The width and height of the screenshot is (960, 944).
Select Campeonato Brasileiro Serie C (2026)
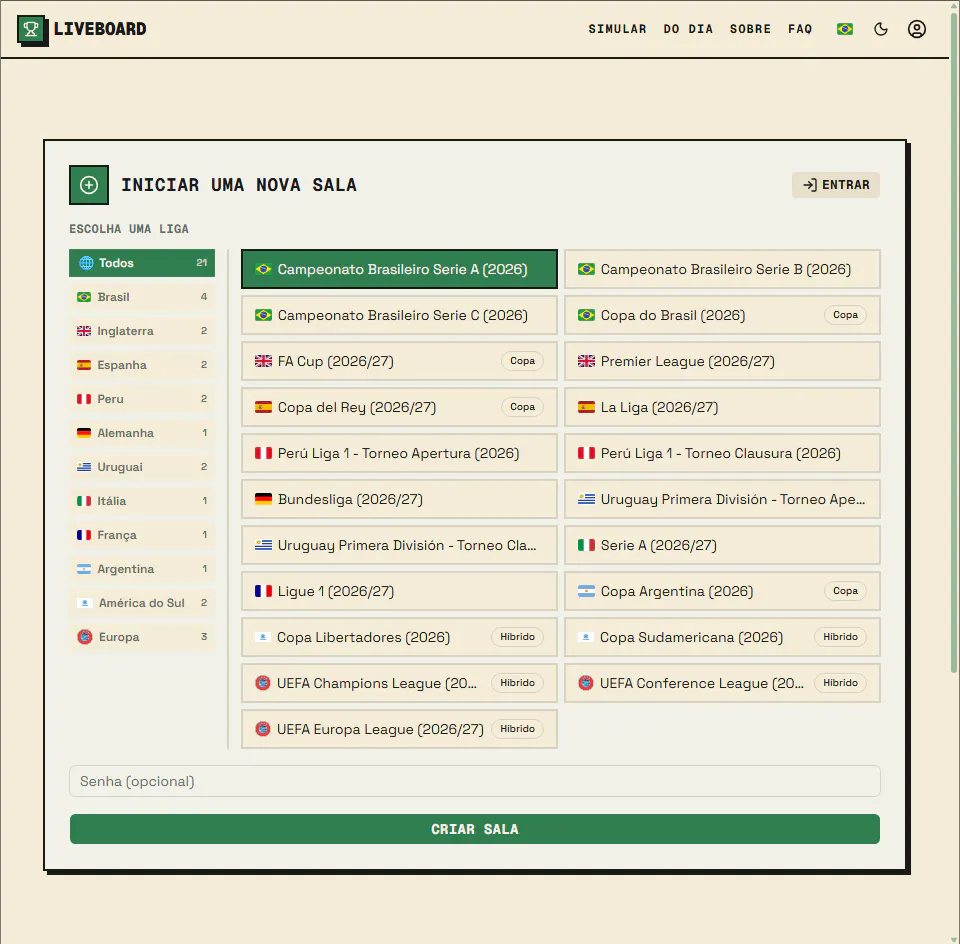[x=399, y=315]
